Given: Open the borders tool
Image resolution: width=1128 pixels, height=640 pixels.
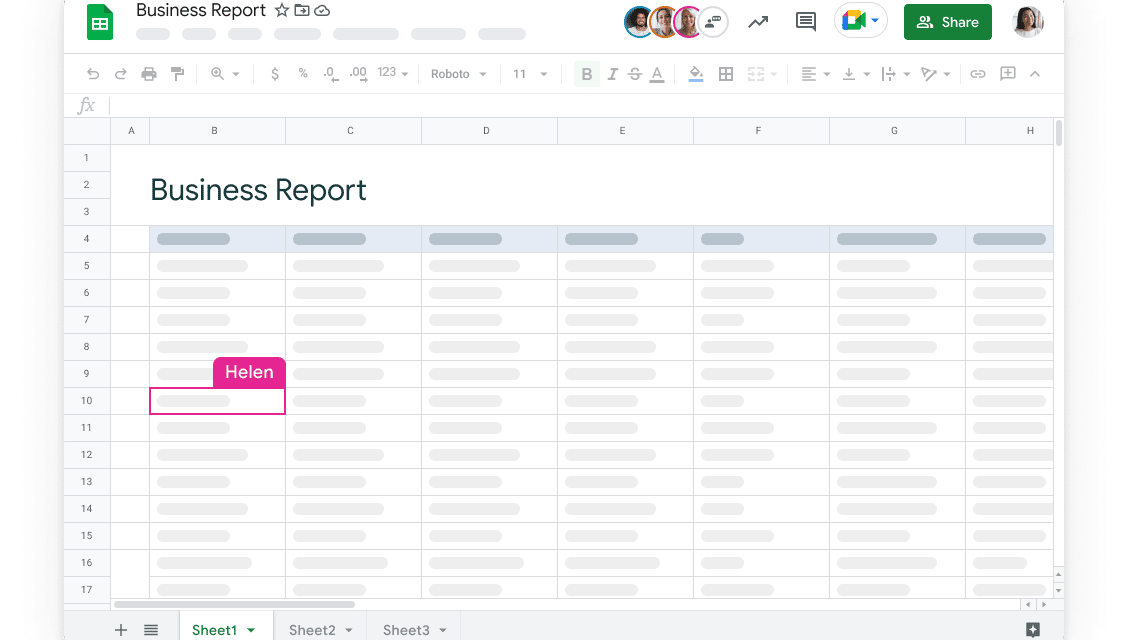Looking at the screenshot, I should coord(726,74).
